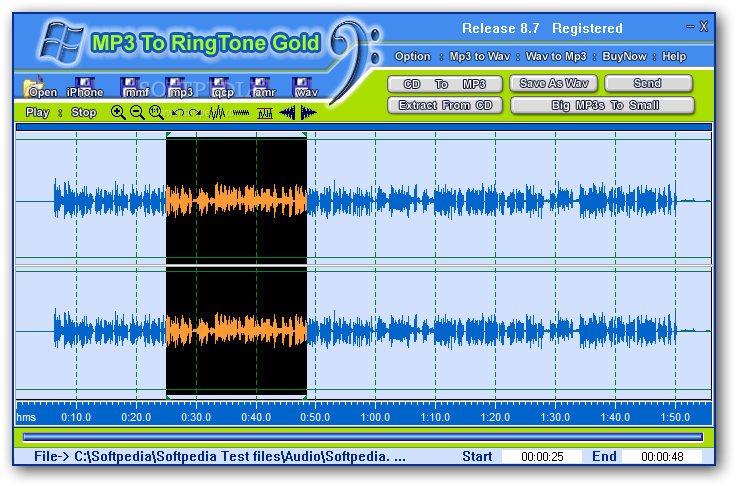This screenshot has width=736, height=486.
Task: Minimize the MP3 To RingTone Gold window
Action: pos(690,27)
